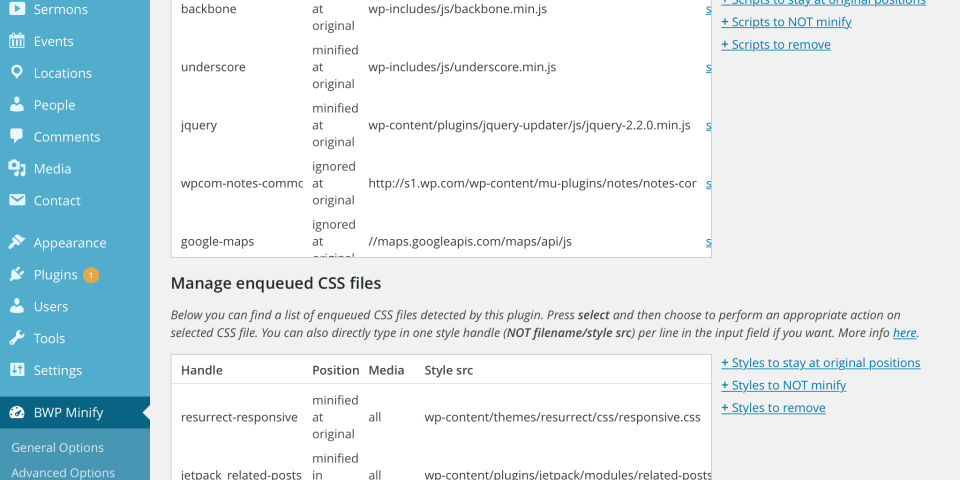960x480 pixels.
Task: Click the Appearance paintbrush icon
Action: click(x=17, y=242)
